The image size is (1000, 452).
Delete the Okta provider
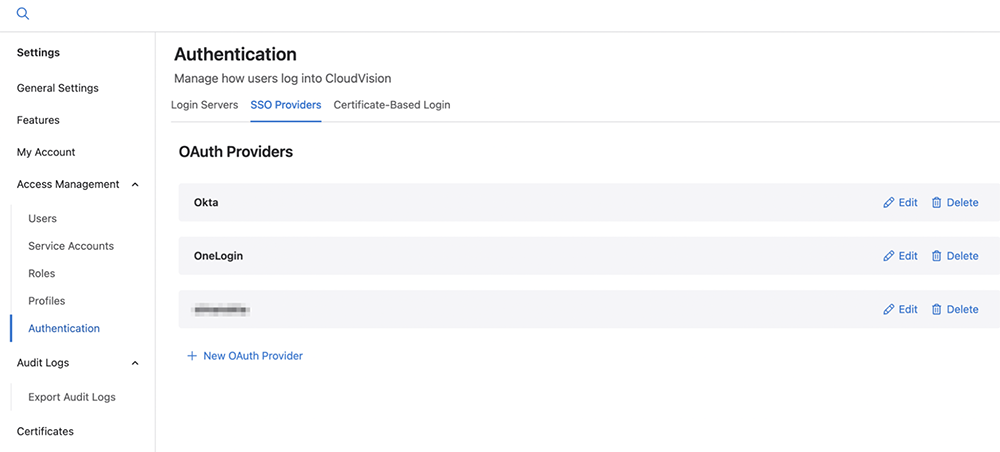[x=955, y=203]
